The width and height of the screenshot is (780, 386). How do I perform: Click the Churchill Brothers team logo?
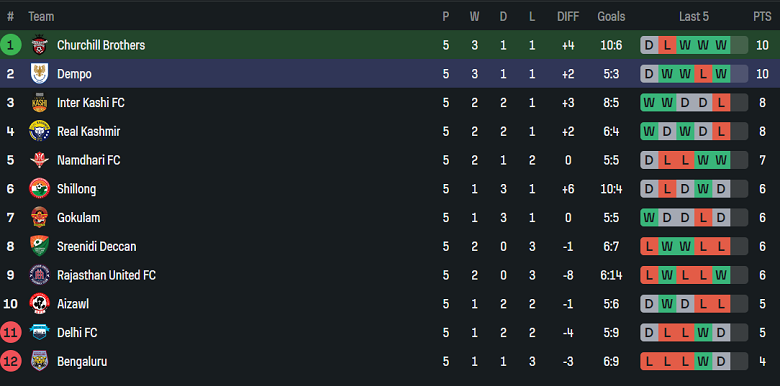(x=39, y=45)
